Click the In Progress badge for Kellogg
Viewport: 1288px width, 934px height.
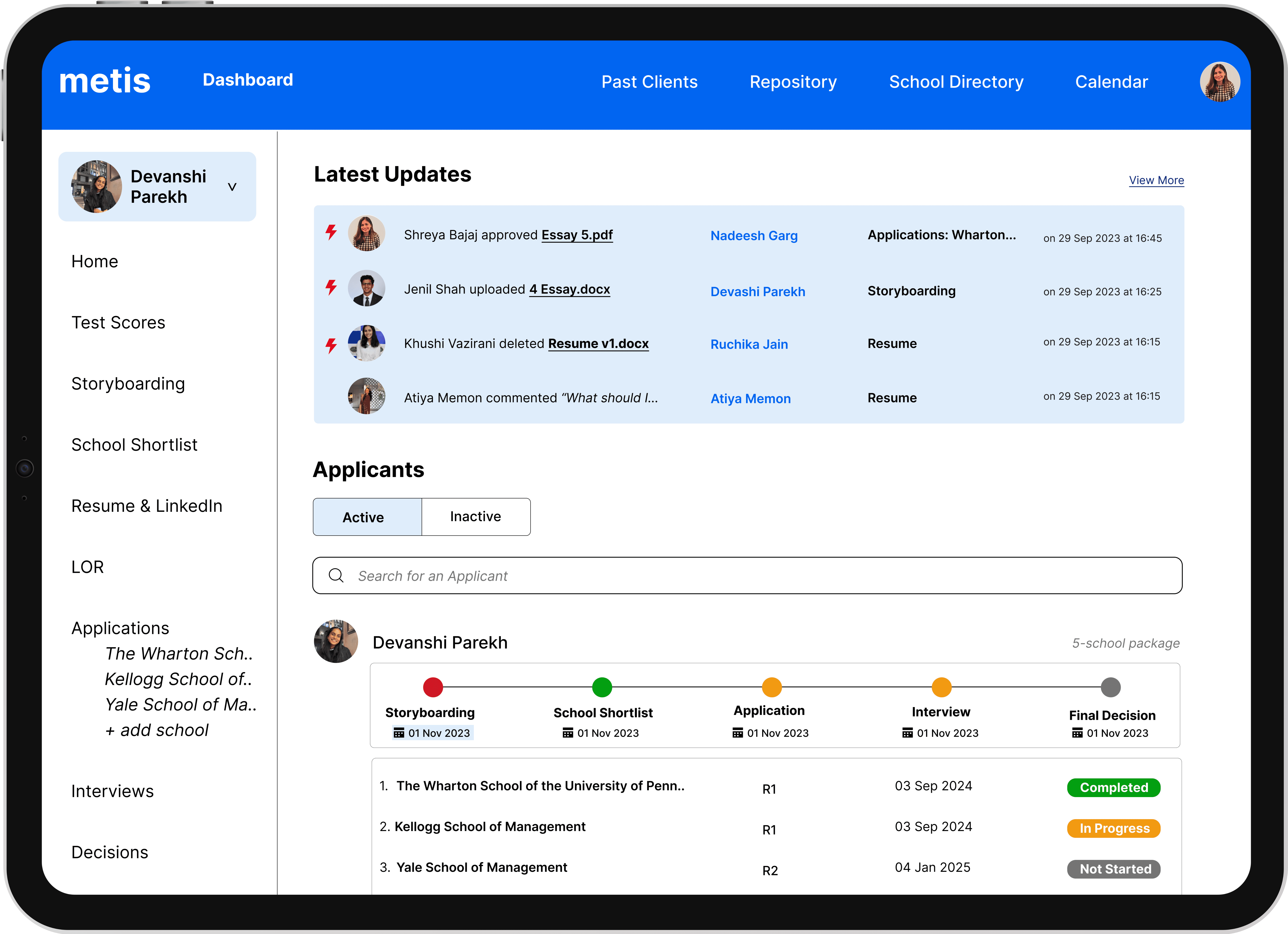pyautogui.click(x=1114, y=828)
